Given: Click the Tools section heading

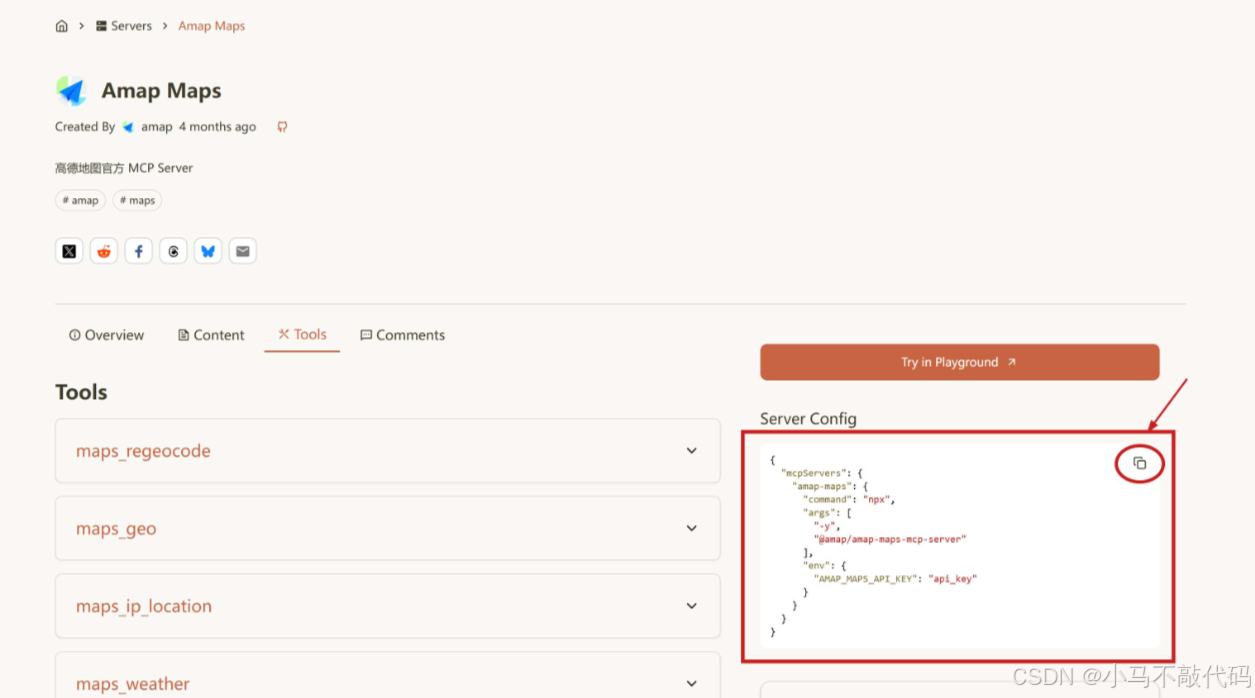Looking at the screenshot, I should [81, 392].
